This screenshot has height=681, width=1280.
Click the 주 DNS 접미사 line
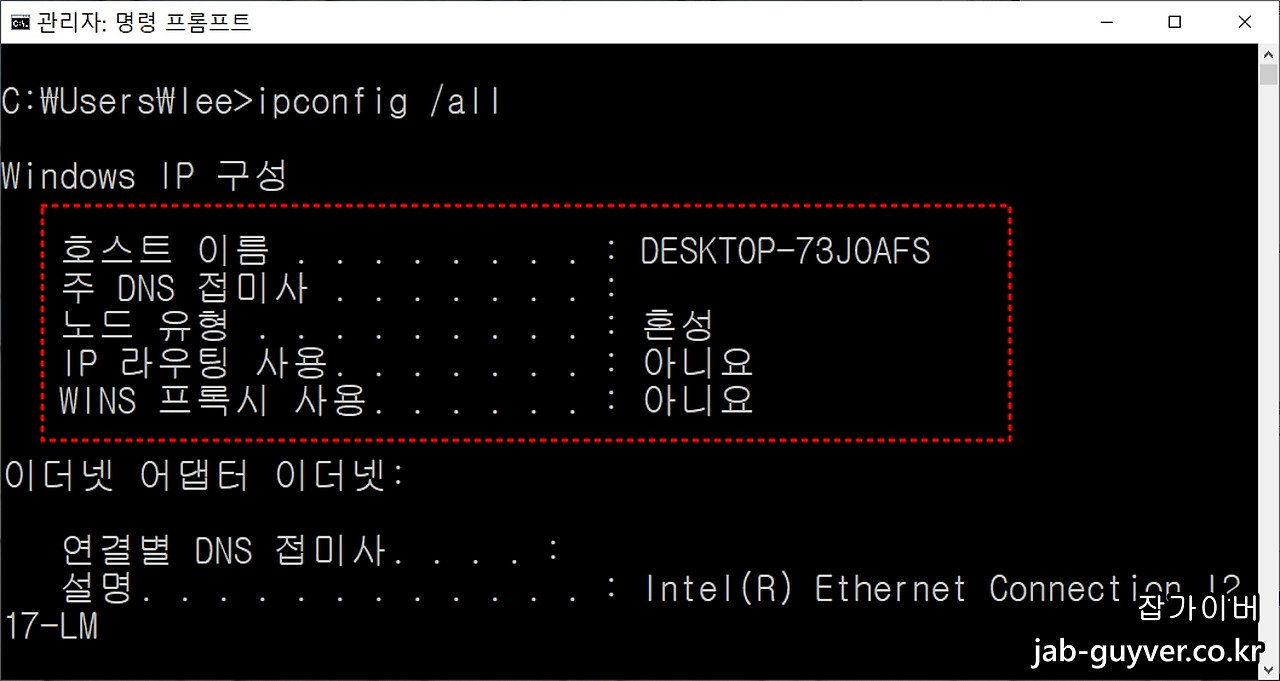tap(340, 289)
